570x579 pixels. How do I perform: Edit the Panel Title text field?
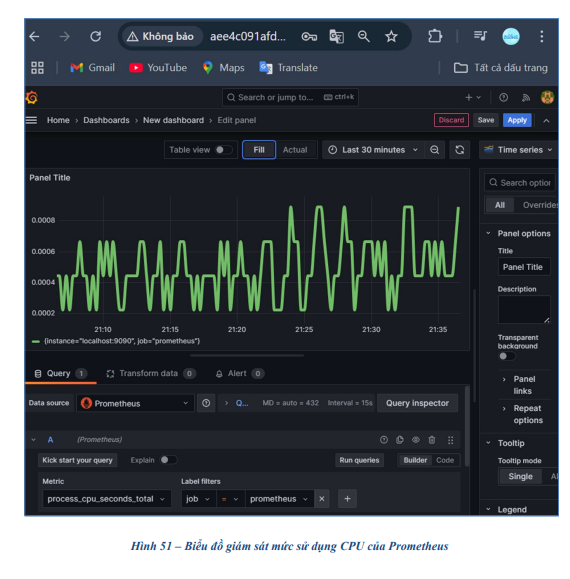524,267
